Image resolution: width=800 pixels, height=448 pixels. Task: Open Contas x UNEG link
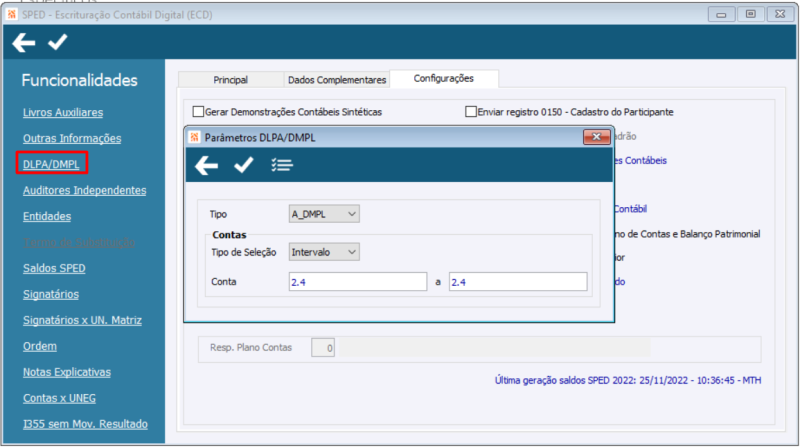click(x=59, y=399)
